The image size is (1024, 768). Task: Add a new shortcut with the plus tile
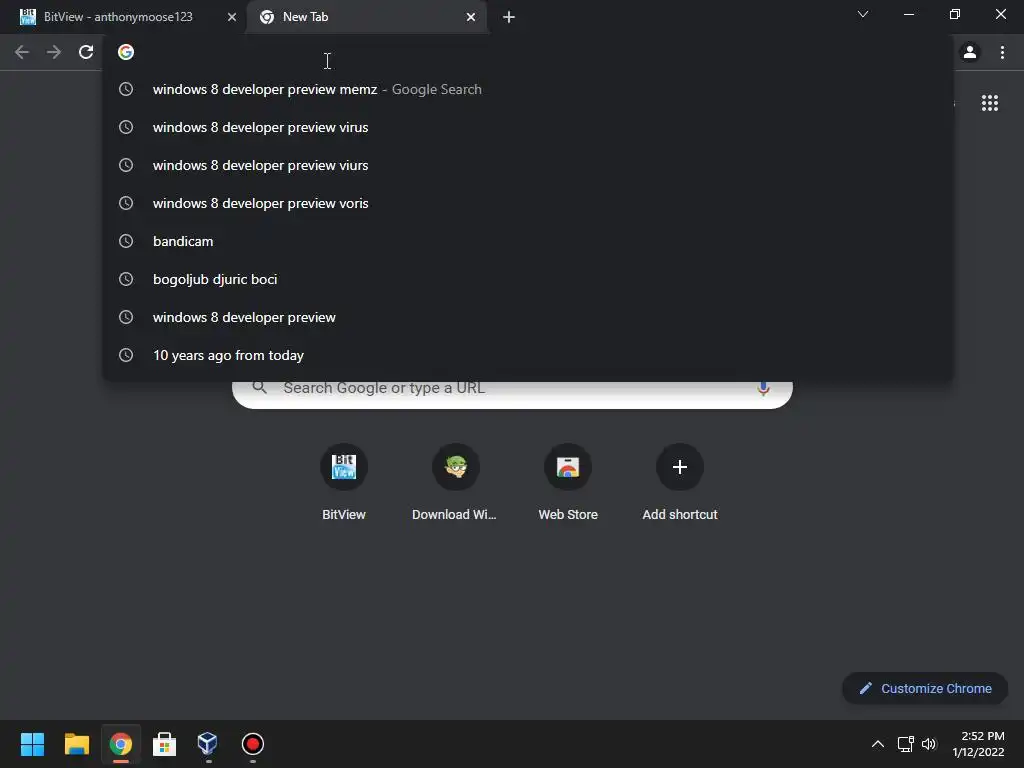[680, 483]
